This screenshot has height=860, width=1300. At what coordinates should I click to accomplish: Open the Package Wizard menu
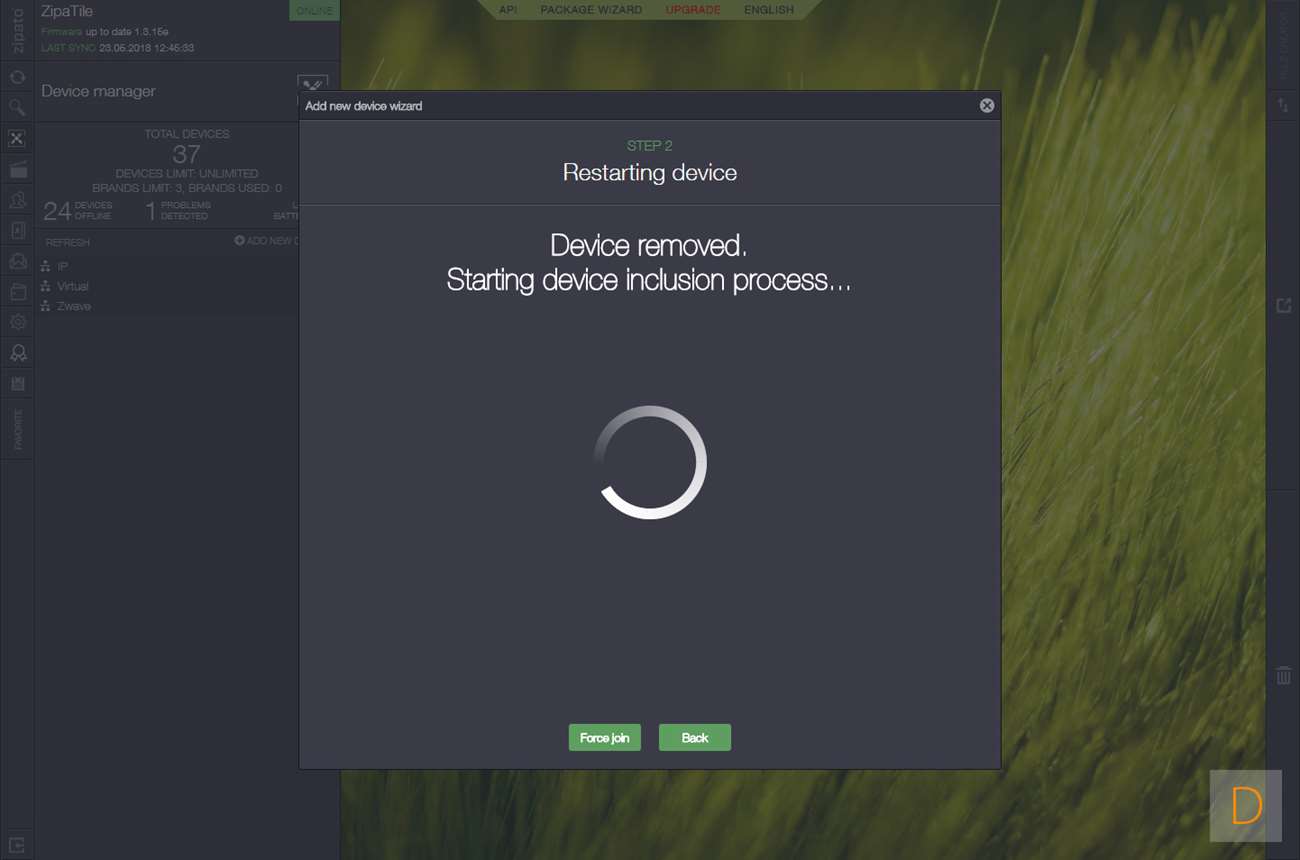point(591,10)
